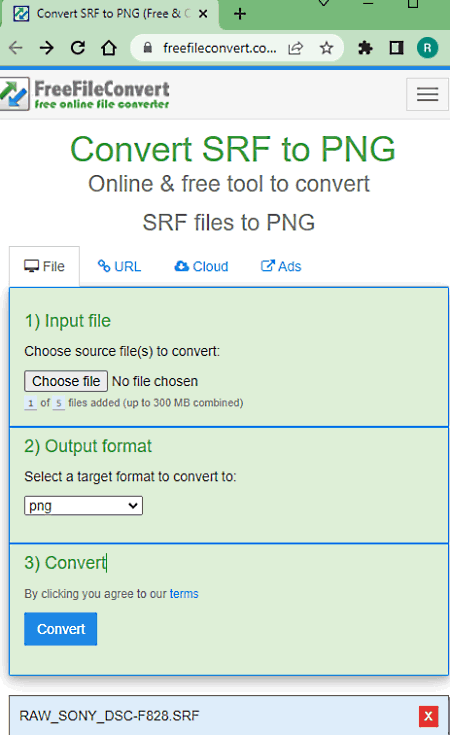Open the png target format dropdown

pyautogui.click(x=83, y=506)
